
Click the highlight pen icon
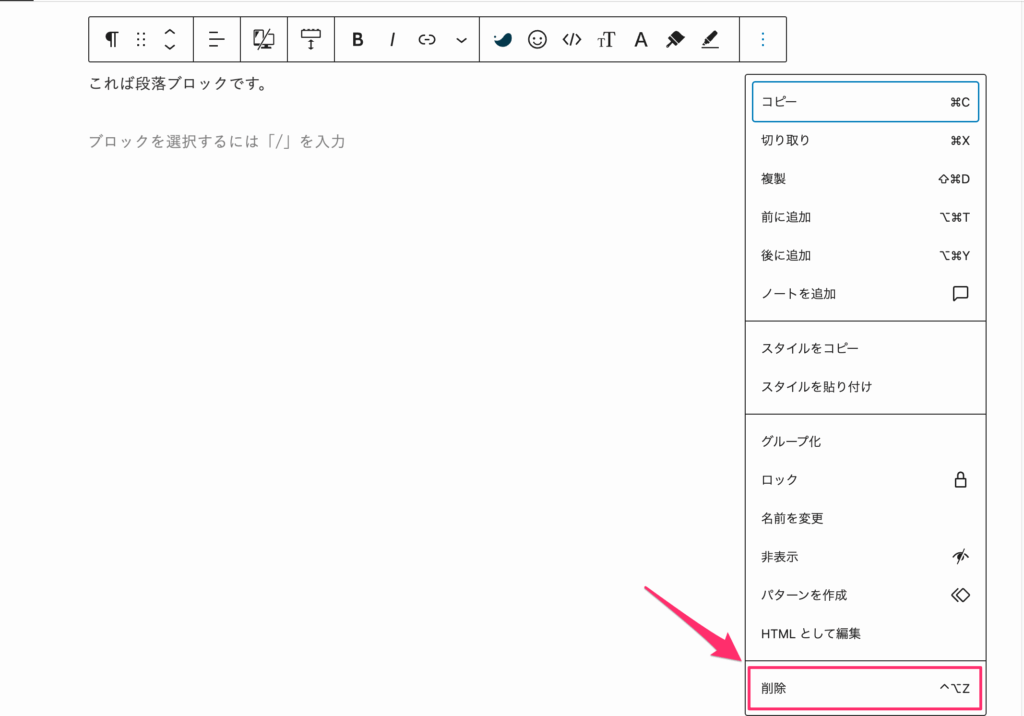(710, 39)
